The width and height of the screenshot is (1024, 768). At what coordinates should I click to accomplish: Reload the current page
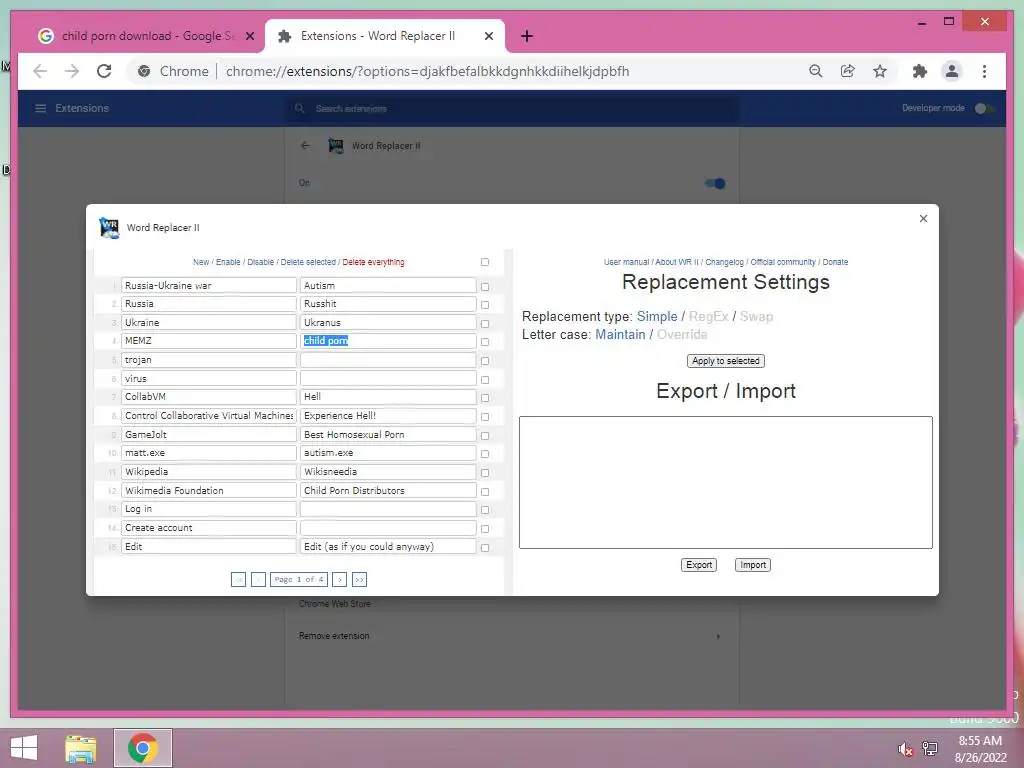(x=104, y=71)
